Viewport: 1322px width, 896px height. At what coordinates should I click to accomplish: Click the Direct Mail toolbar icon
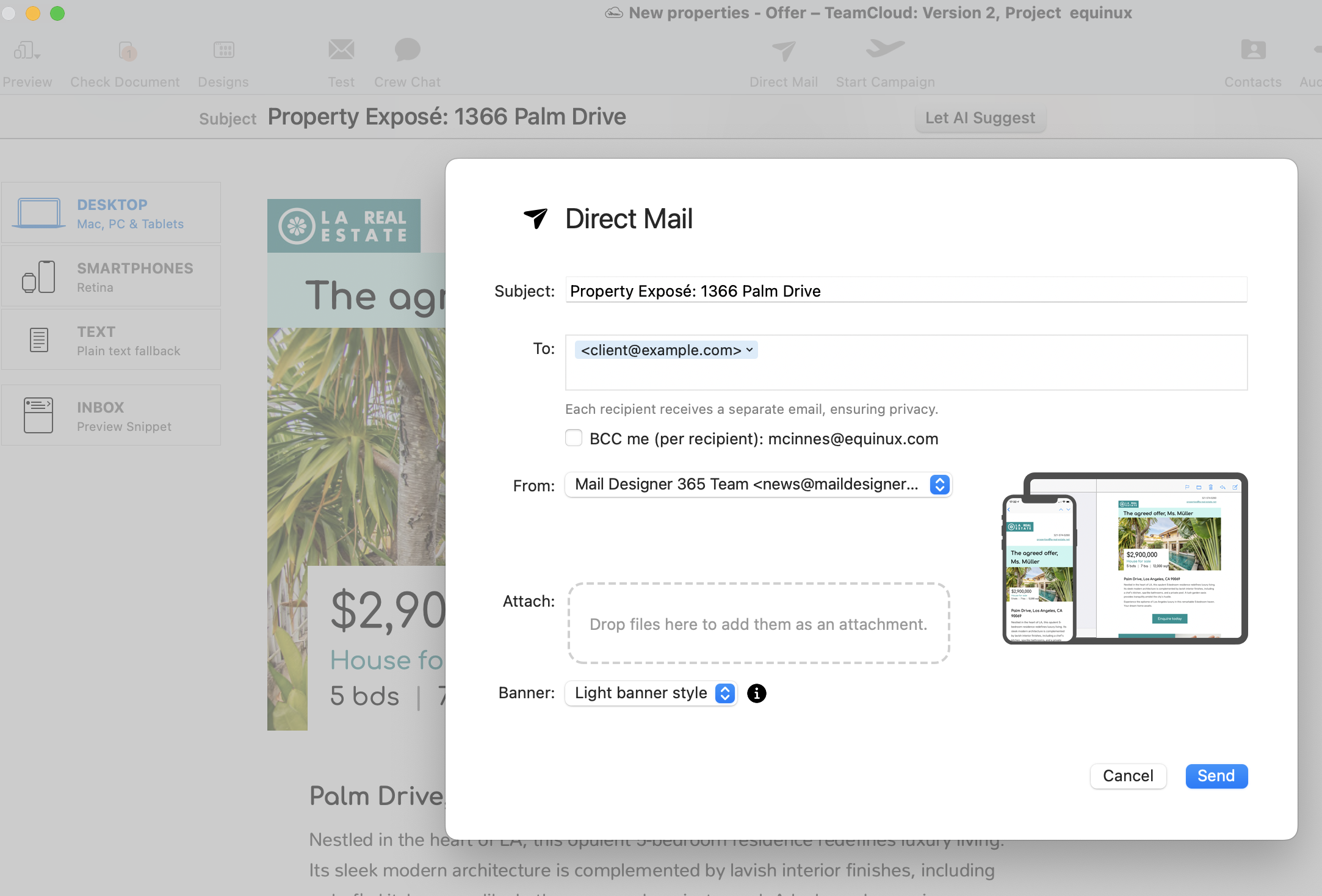[x=784, y=51]
